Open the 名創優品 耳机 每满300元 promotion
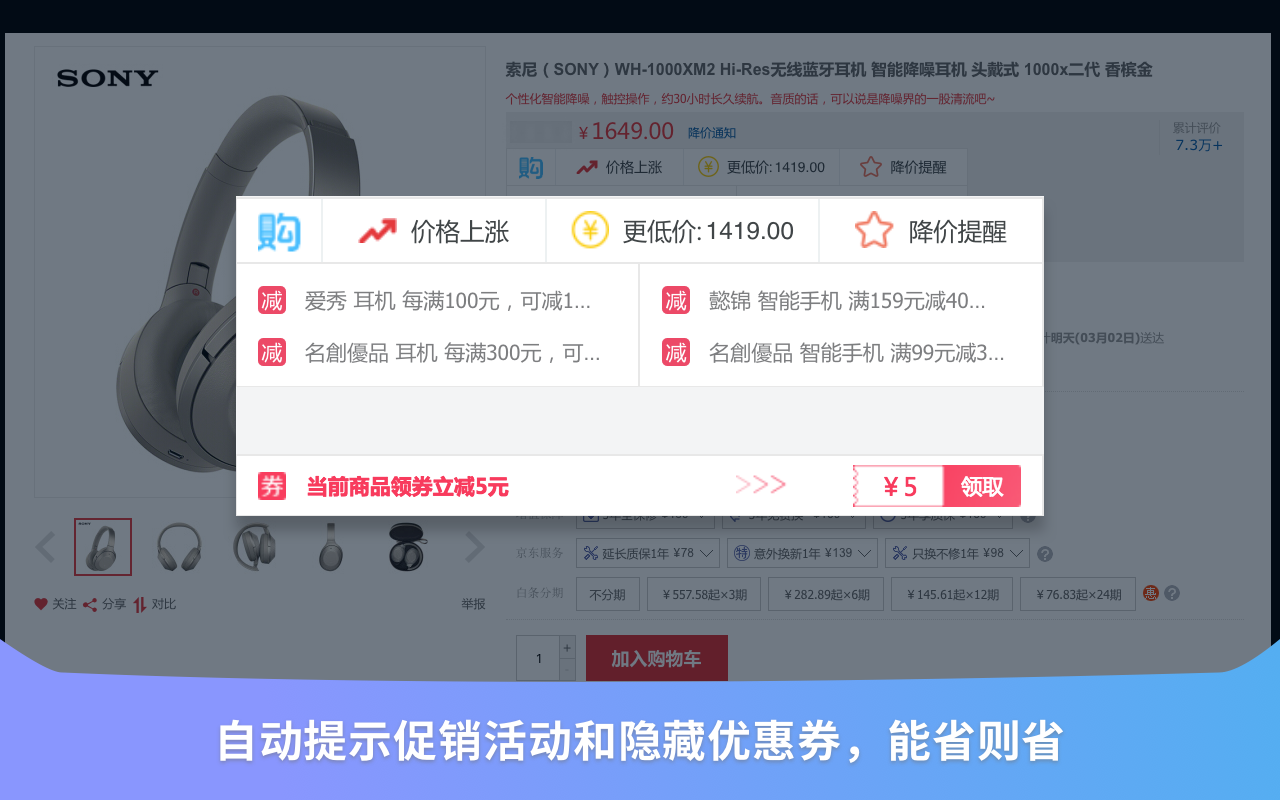Image resolution: width=1280 pixels, height=800 pixels. tap(452, 352)
